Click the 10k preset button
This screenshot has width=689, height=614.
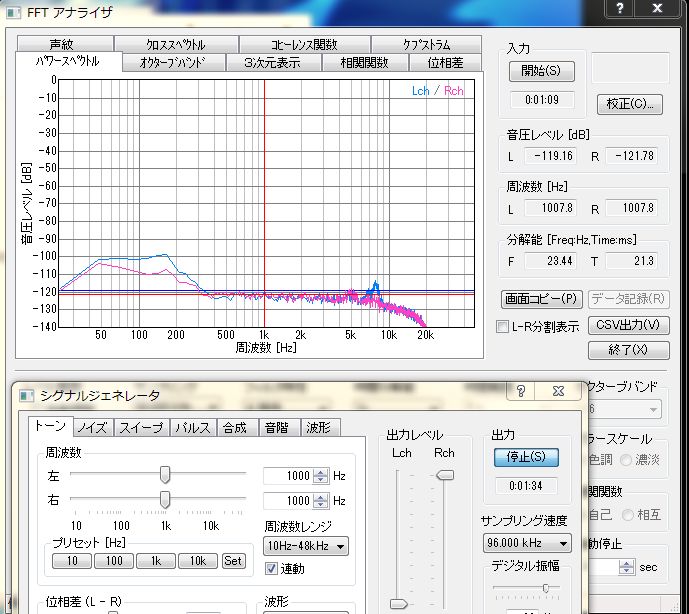point(198,561)
